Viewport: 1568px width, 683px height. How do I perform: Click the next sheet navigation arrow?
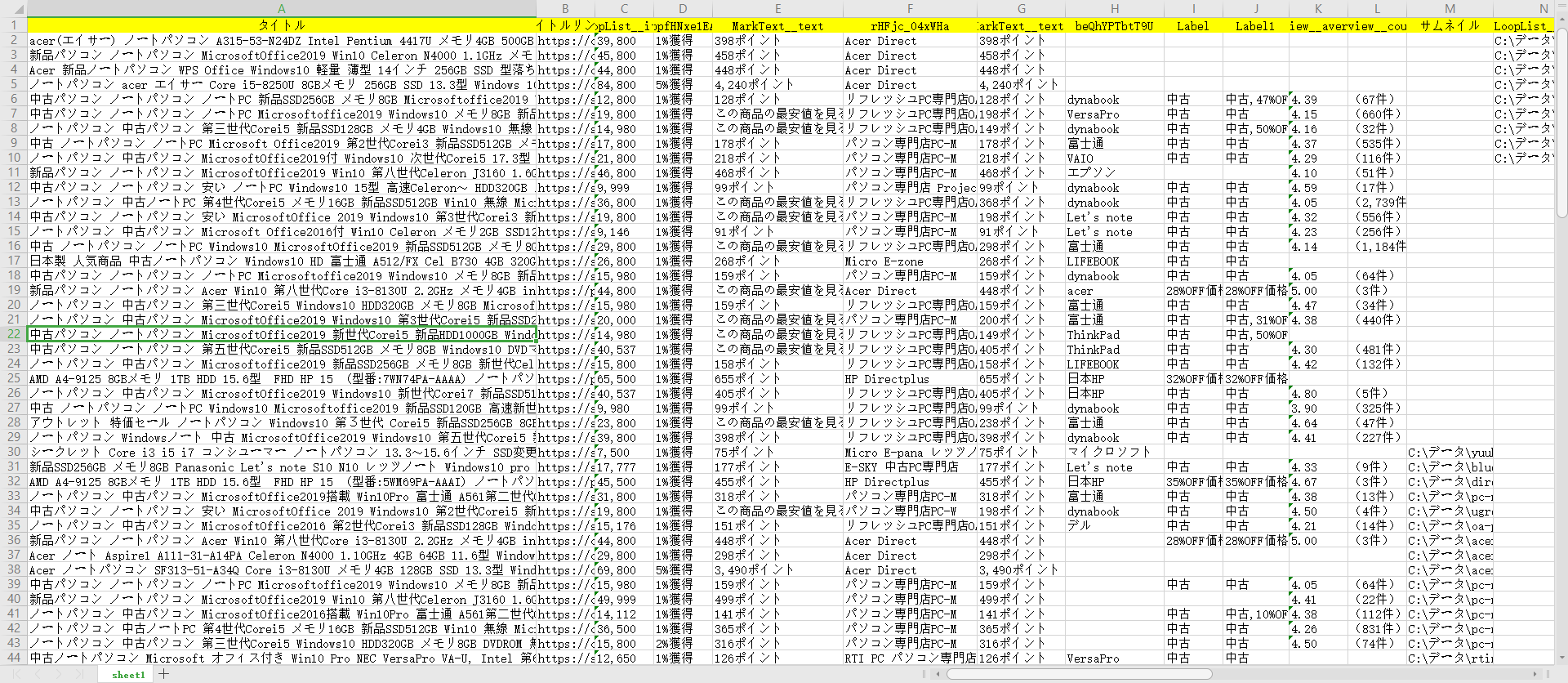pos(59,674)
